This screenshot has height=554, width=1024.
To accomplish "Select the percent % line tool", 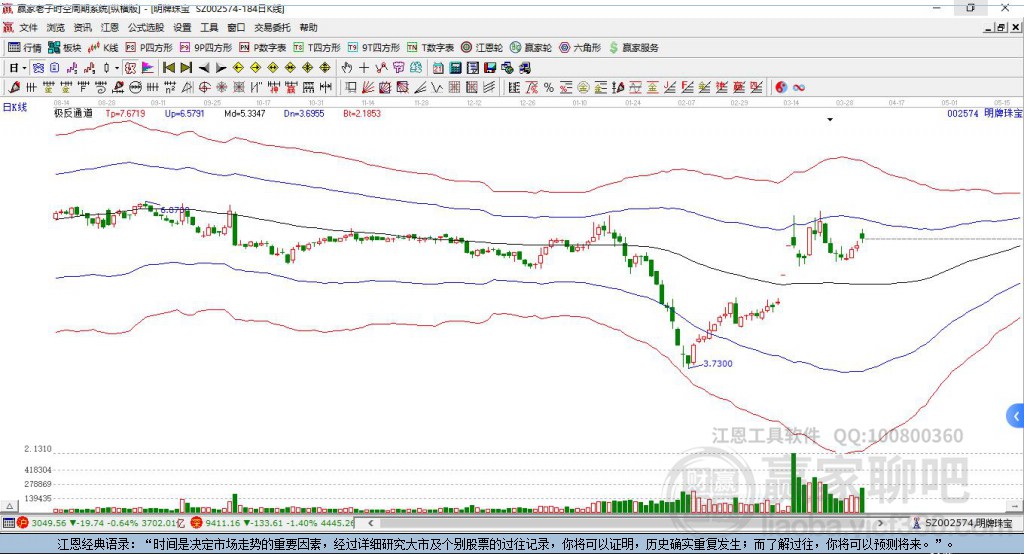I will point(549,88).
